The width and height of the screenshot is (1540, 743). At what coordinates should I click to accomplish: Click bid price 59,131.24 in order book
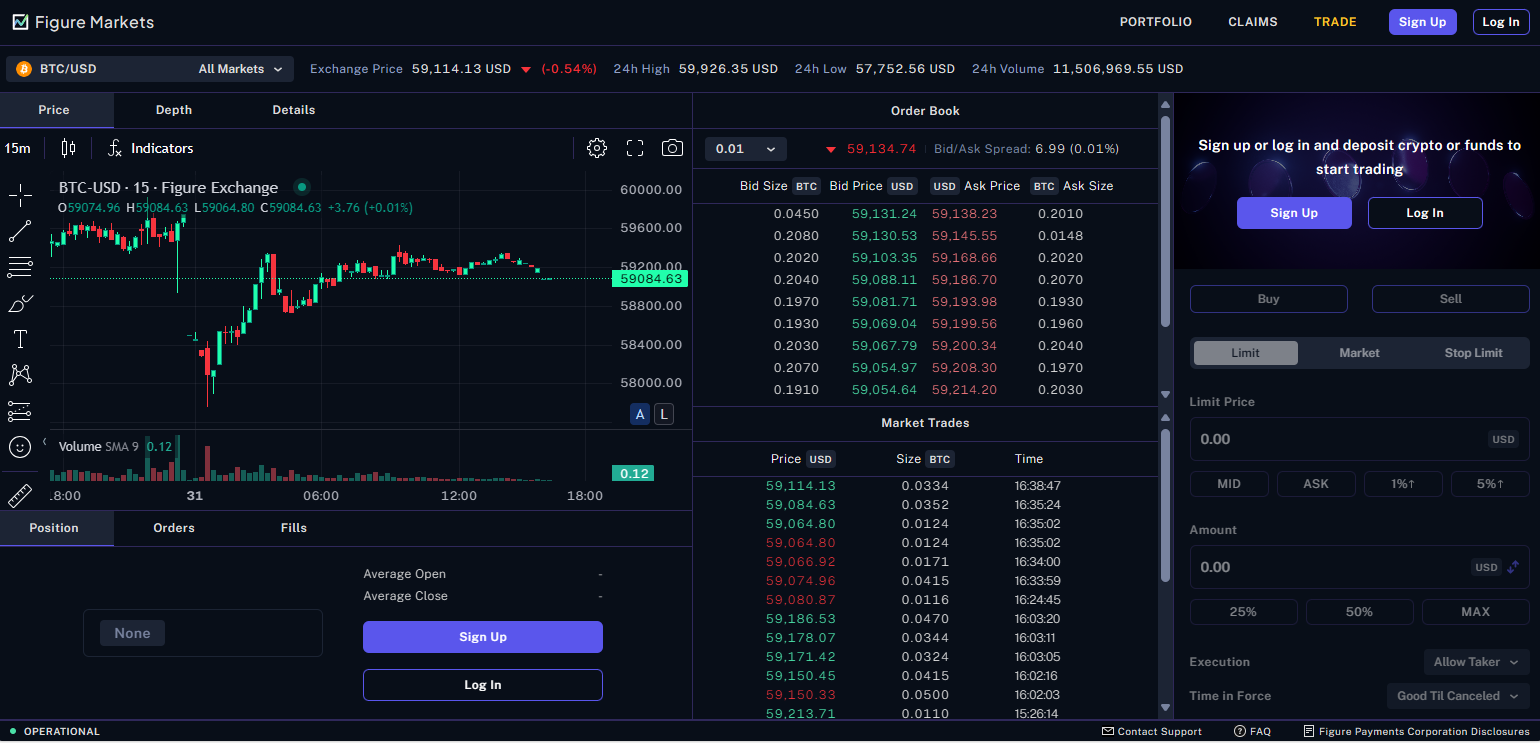point(884,214)
